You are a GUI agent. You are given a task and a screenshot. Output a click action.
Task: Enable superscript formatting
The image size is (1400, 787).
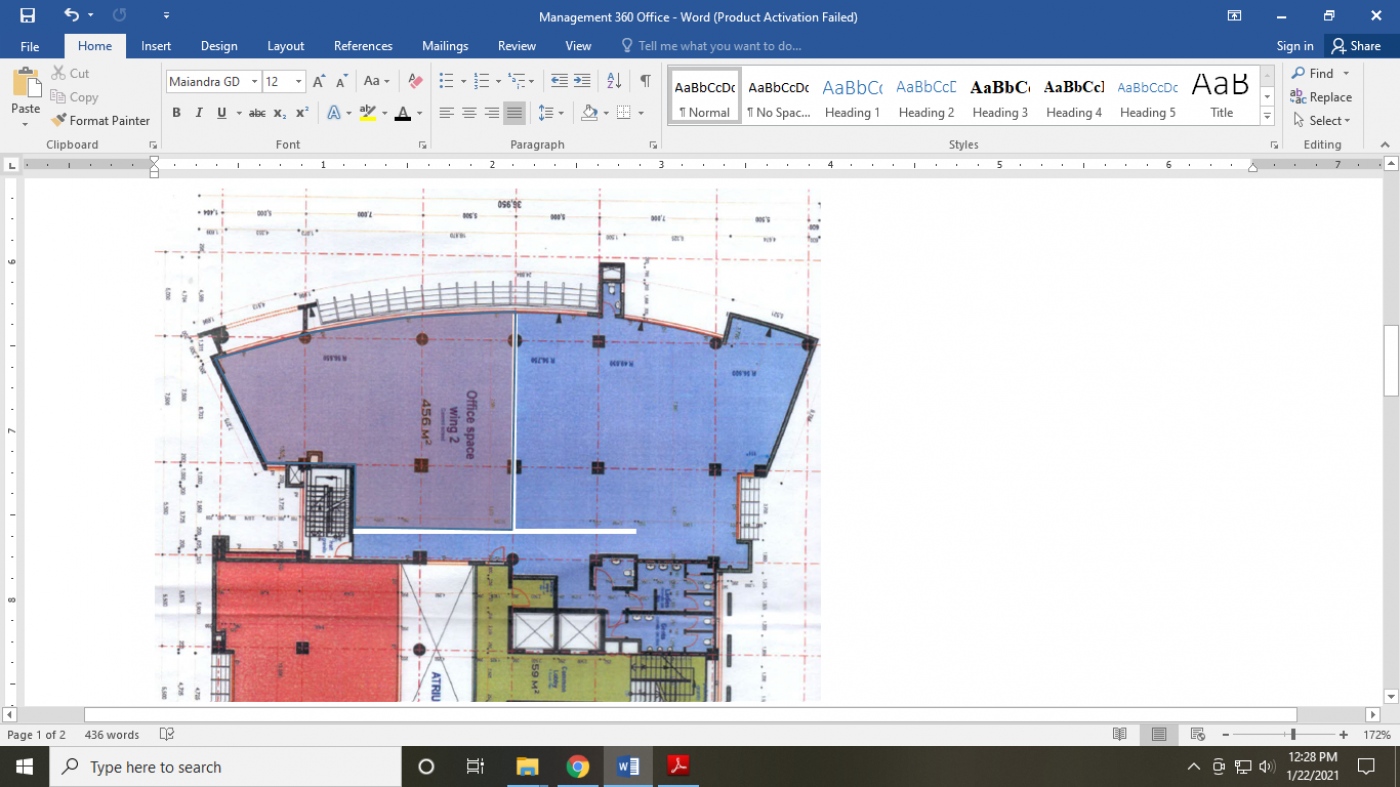point(300,113)
